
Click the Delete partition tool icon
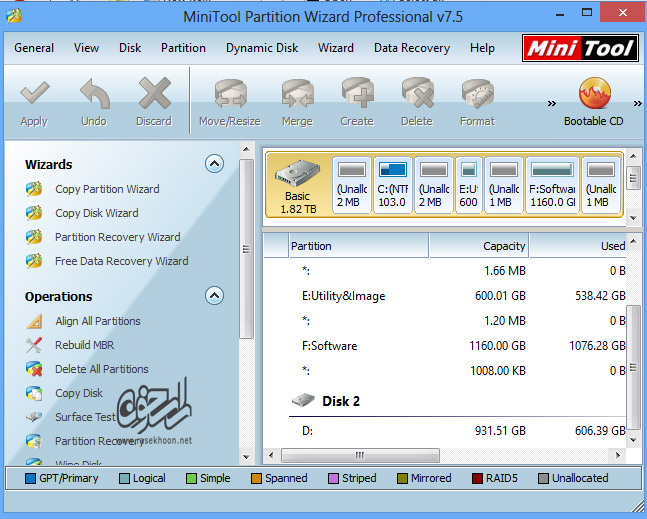point(418,93)
